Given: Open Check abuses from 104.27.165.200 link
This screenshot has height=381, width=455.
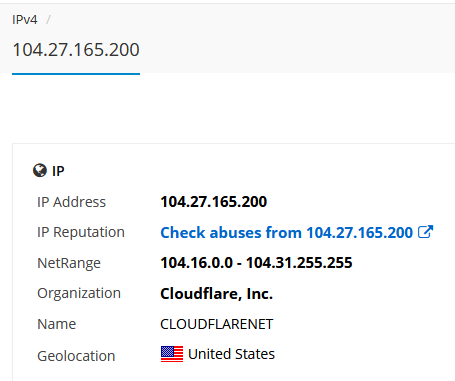Looking at the screenshot, I should 287,232.
